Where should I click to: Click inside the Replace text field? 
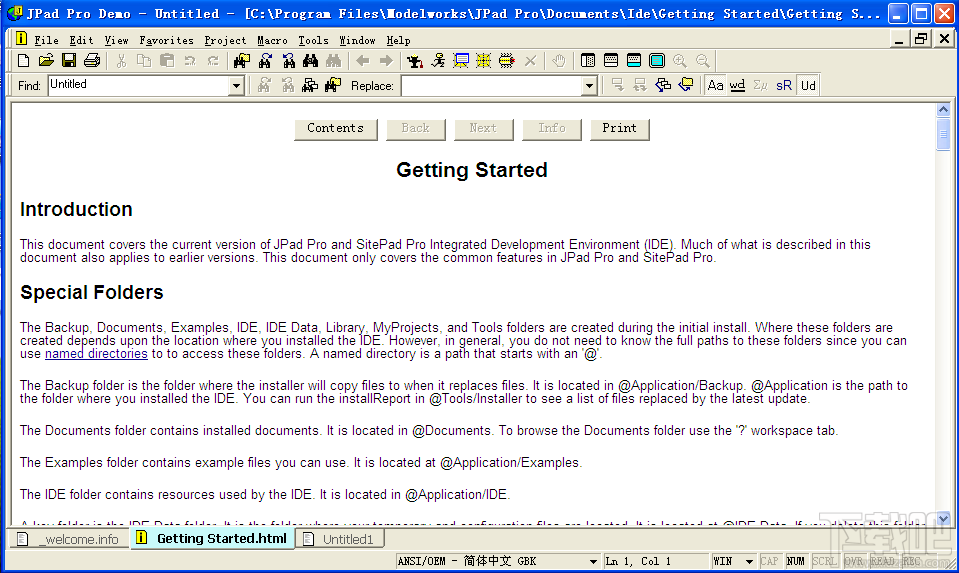click(492, 86)
